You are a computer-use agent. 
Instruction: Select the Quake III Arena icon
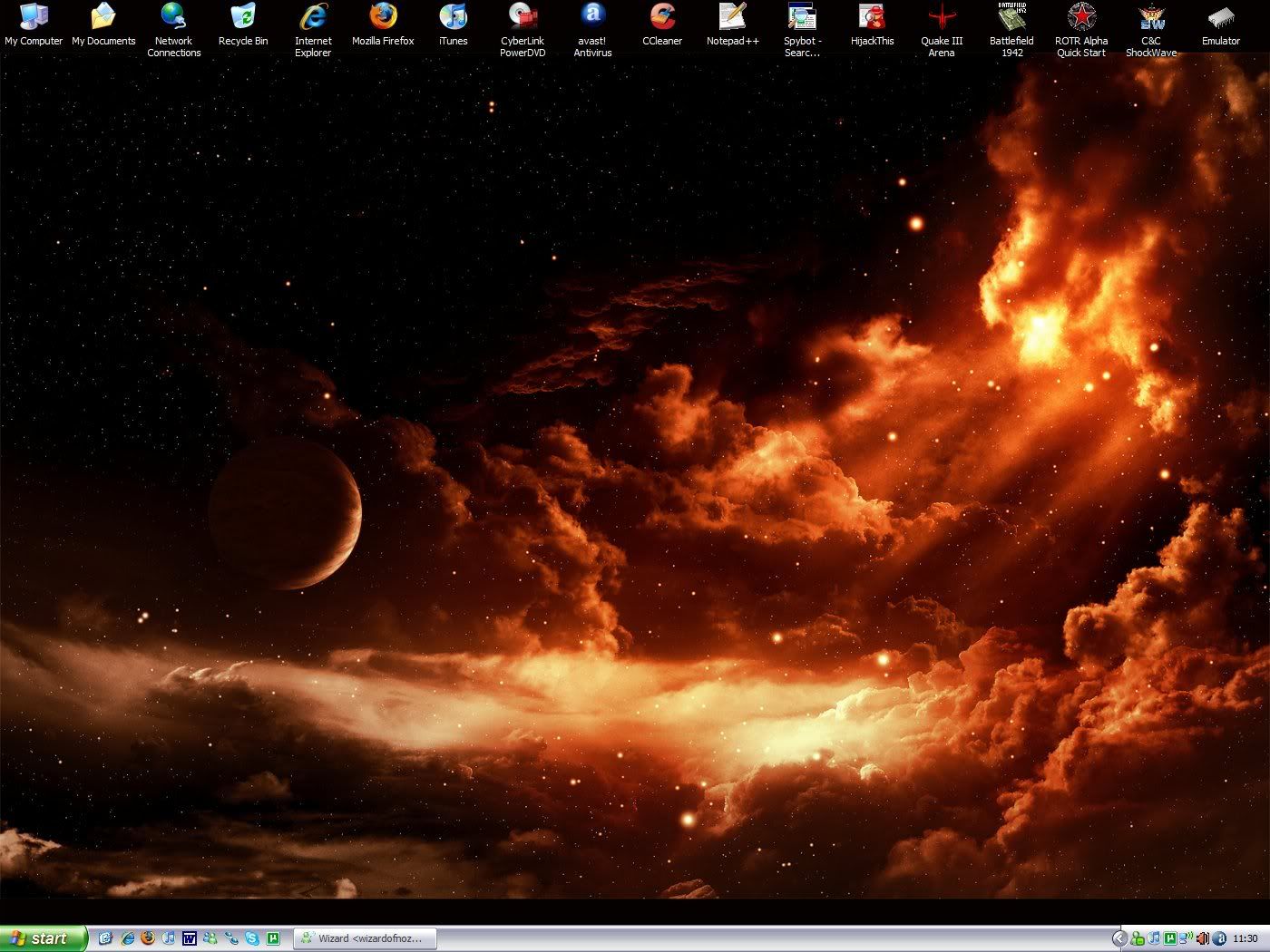[x=942, y=30]
